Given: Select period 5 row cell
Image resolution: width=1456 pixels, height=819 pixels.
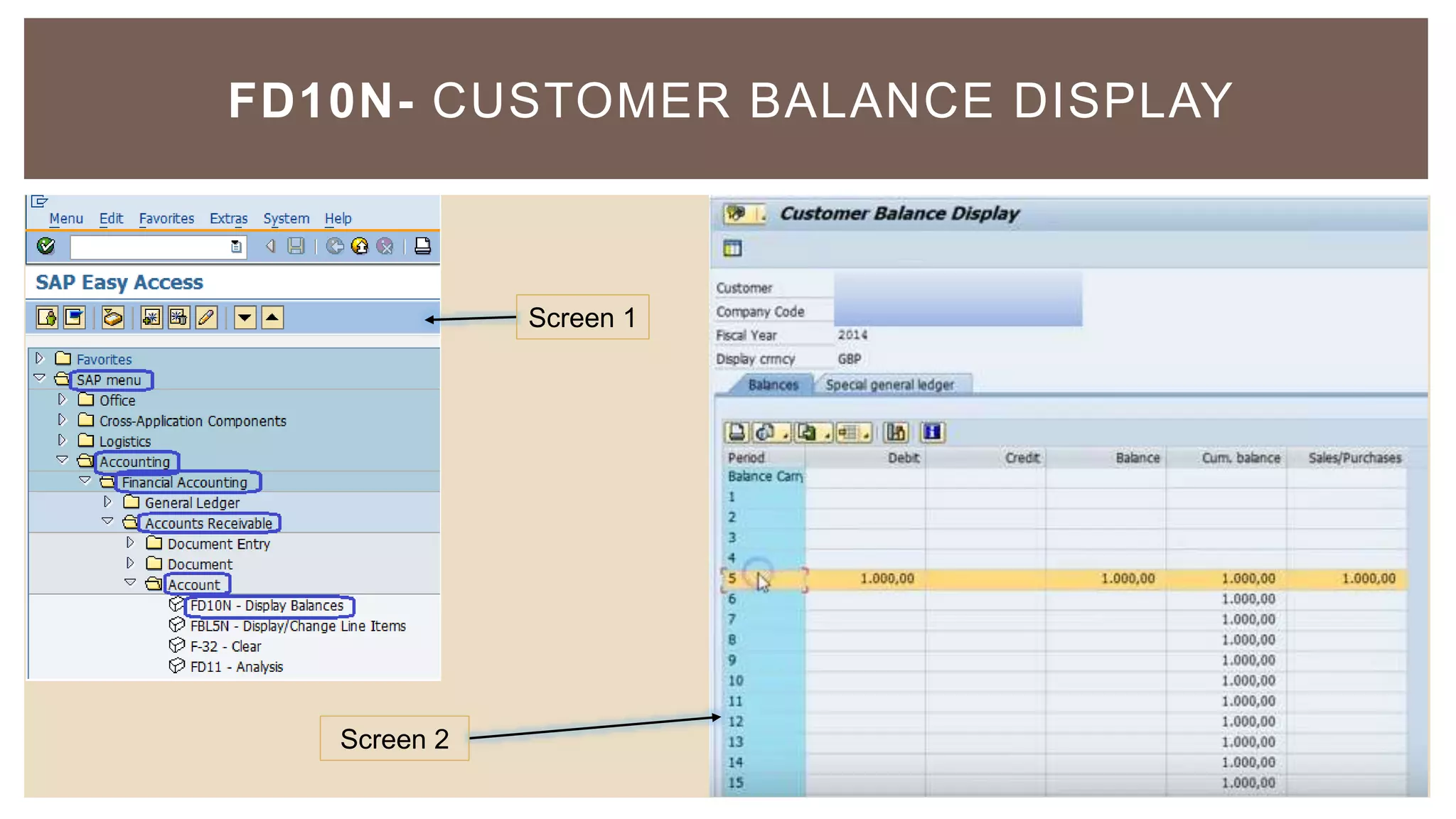Looking at the screenshot, I should pos(765,579).
